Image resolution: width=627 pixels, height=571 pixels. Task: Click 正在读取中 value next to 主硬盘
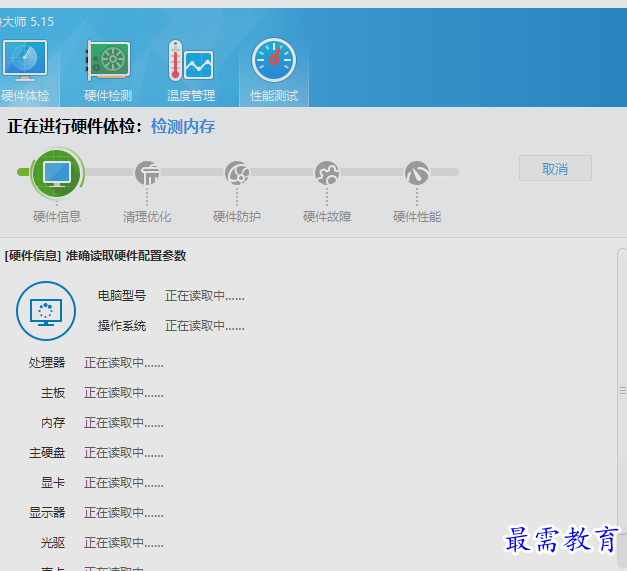pyautogui.click(x=124, y=453)
